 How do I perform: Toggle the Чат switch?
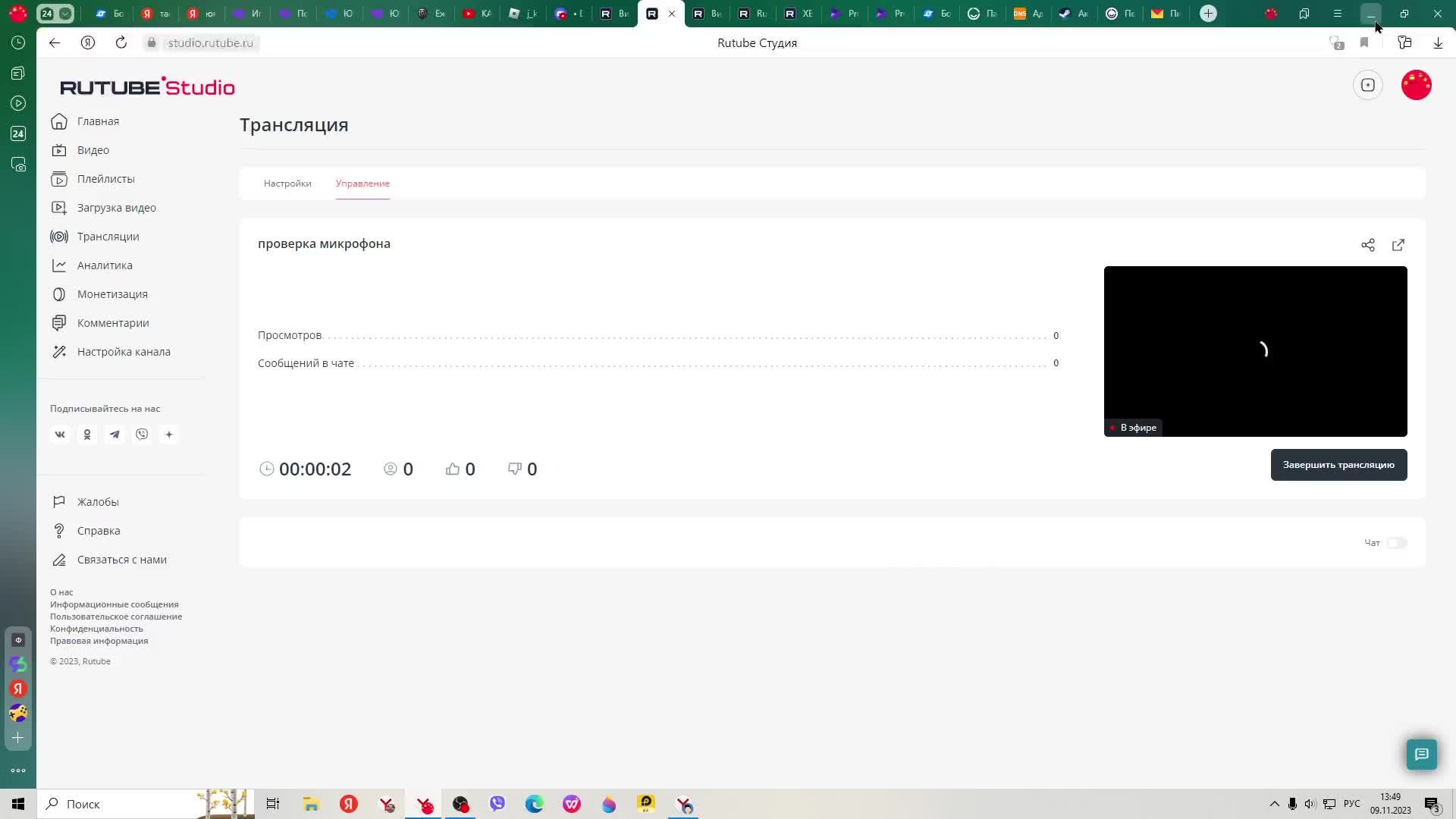tap(1396, 543)
